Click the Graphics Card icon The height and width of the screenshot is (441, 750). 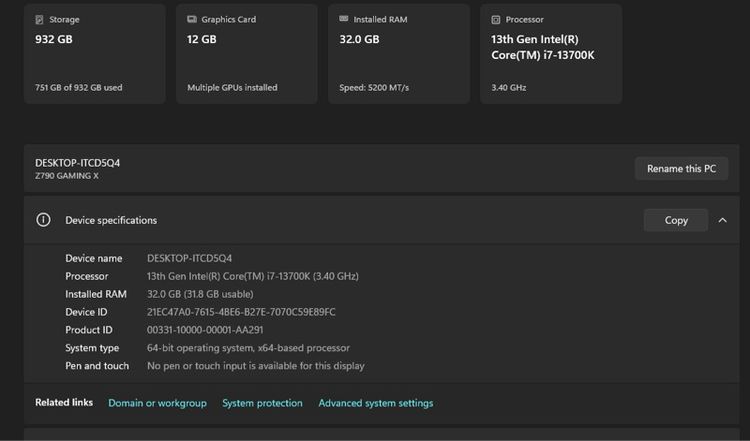tap(191, 20)
